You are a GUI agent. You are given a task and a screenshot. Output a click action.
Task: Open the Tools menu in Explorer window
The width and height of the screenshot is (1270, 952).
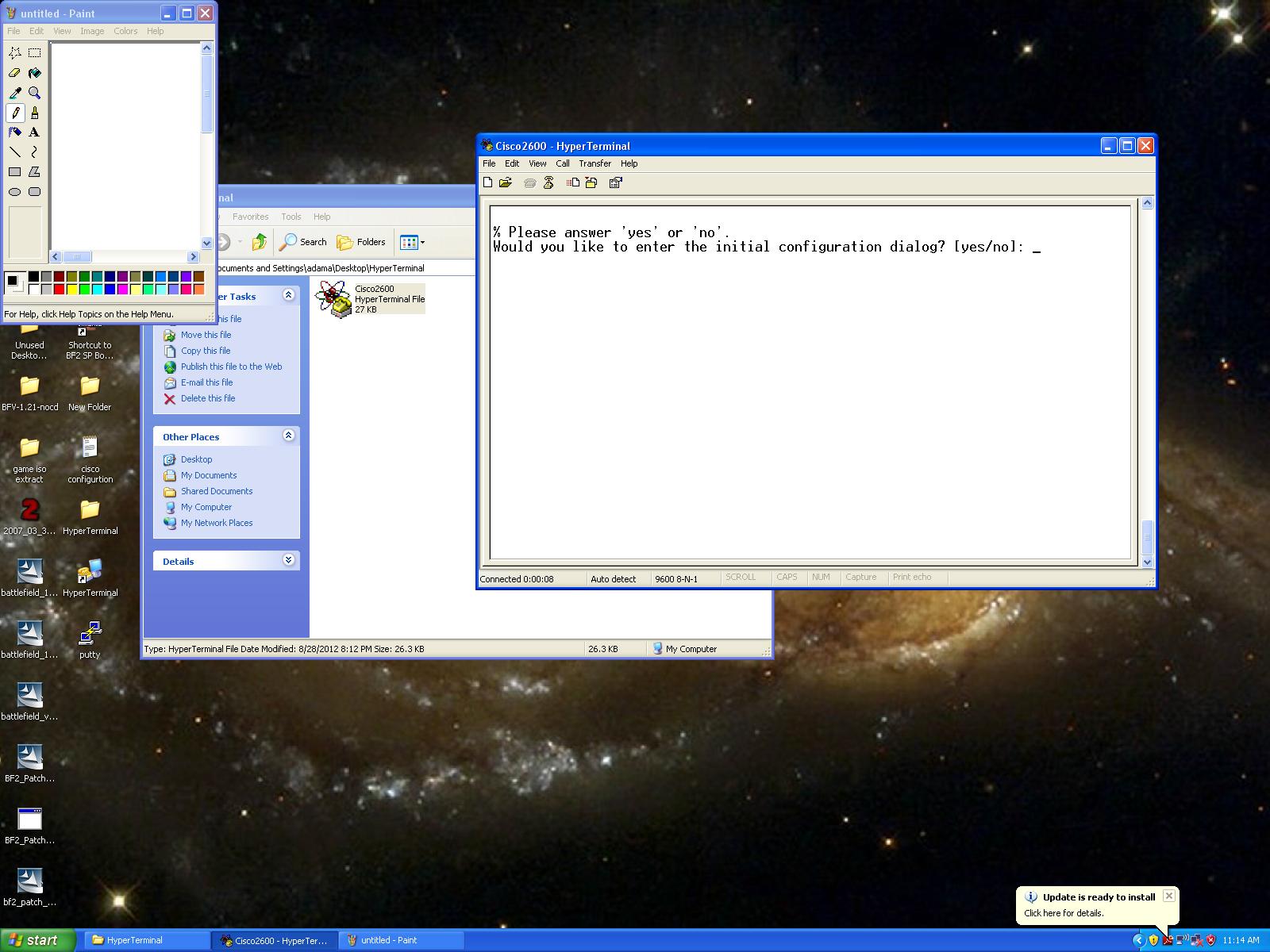click(291, 217)
